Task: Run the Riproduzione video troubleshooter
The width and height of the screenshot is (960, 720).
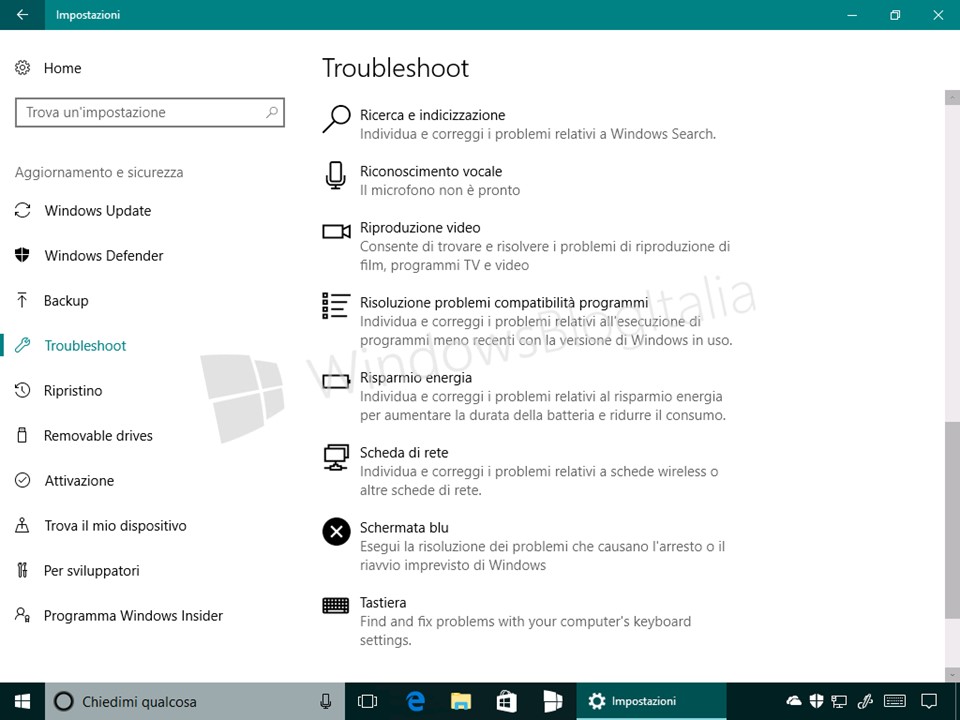Action: click(528, 246)
